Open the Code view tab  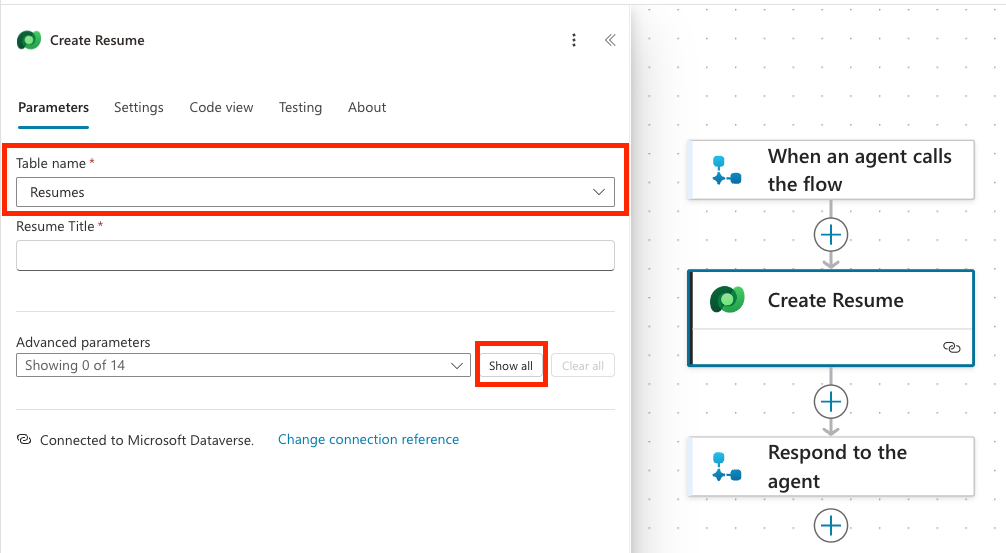click(221, 108)
